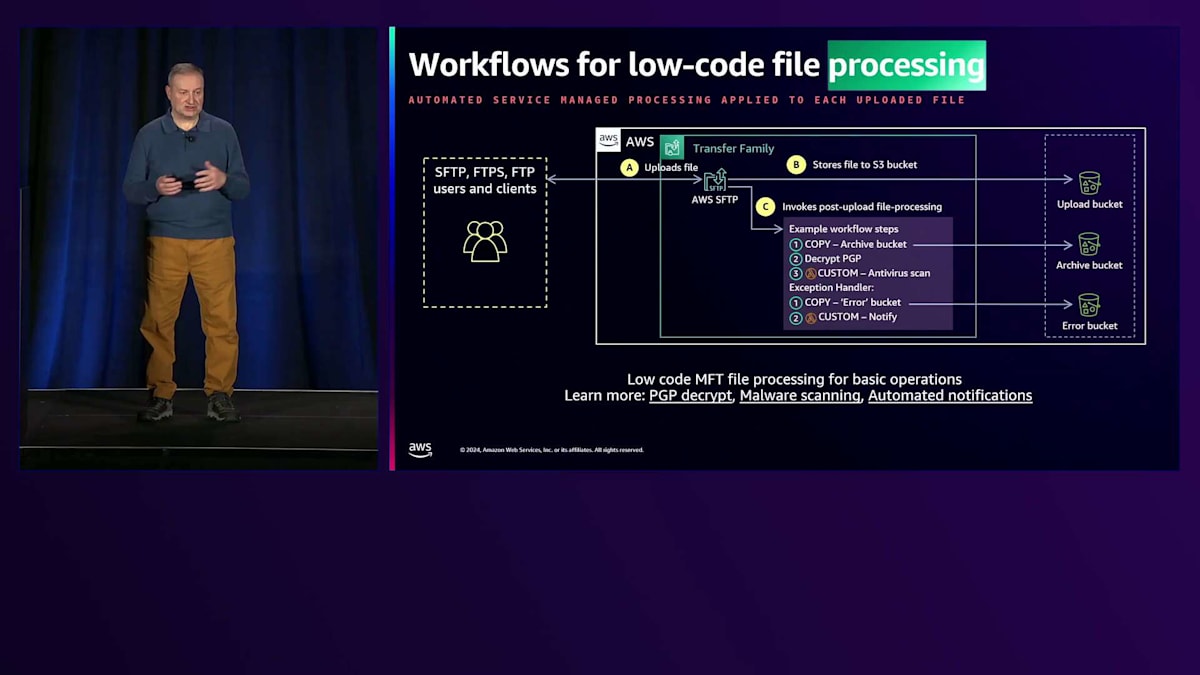
Task: Click the 'Archive bucket' label
Action: pyautogui.click(x=1089, y=265)
